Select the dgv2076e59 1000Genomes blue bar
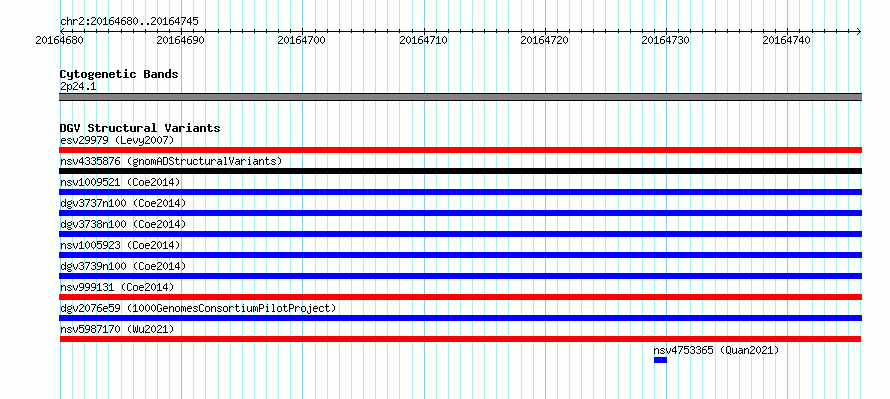The image size is (890, 399). point(460,318)
